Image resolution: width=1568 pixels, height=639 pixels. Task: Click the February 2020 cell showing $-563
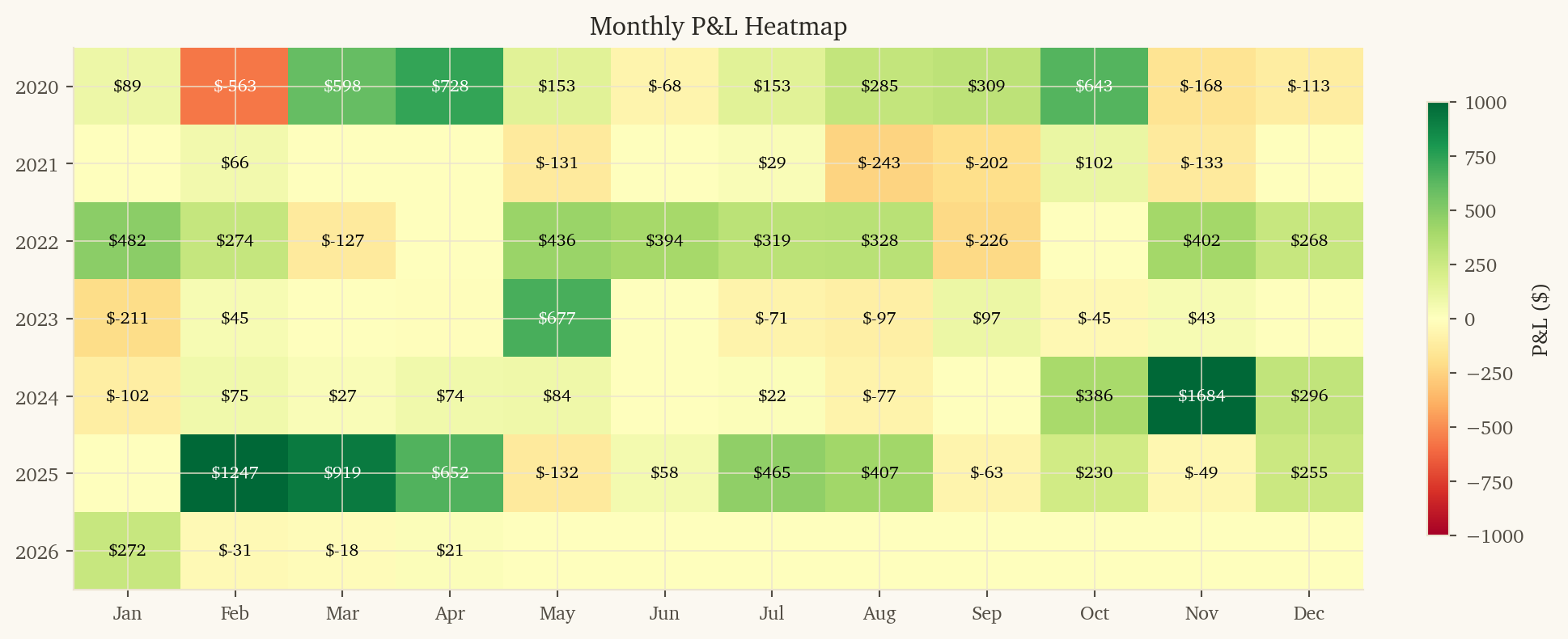pyautogui.click(x=235, y=86)
